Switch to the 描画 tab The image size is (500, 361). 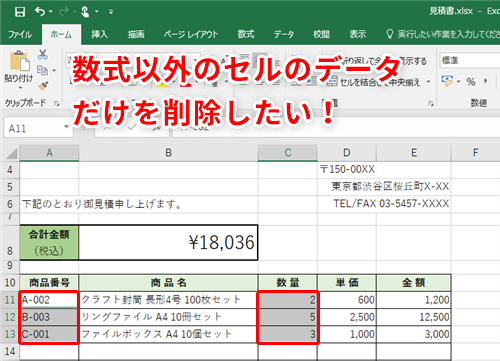(136, 34)
